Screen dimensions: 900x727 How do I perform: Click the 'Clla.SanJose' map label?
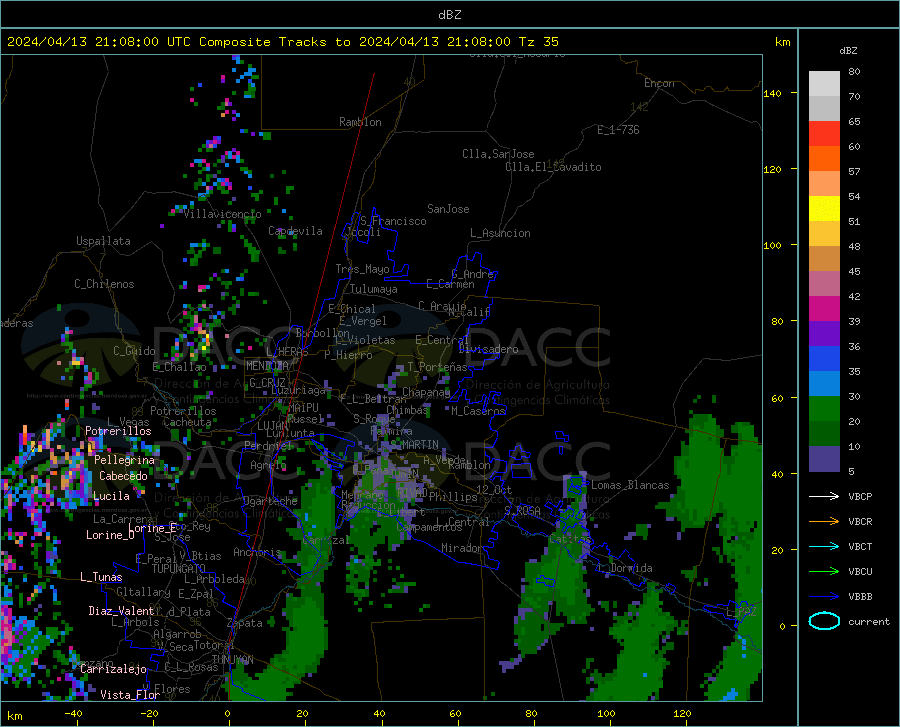pos(498,154)
